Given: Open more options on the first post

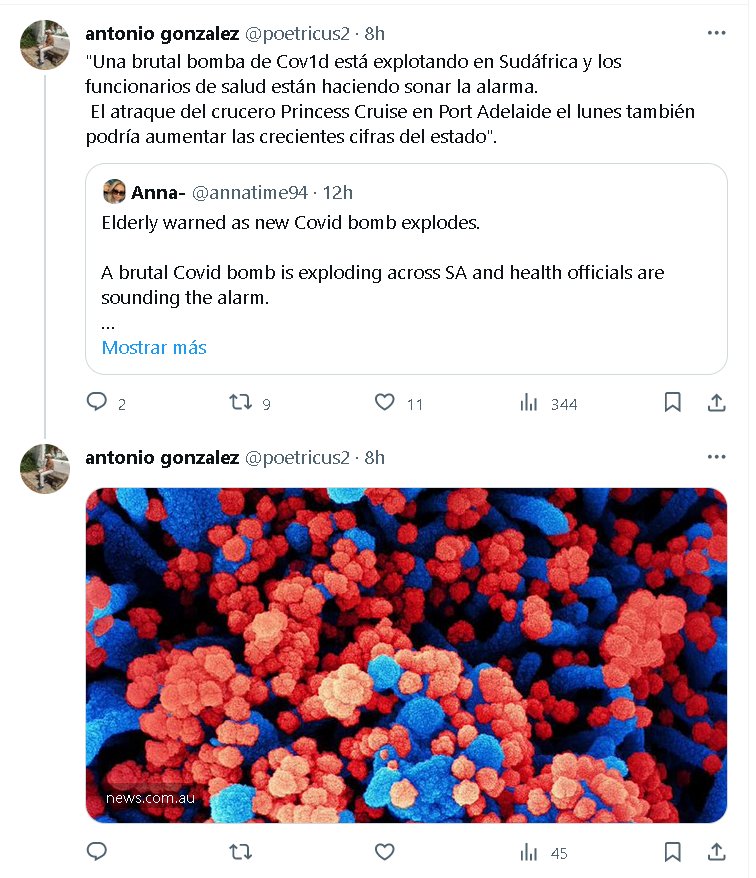Looking at the screenshot, I should click(716, 33).
